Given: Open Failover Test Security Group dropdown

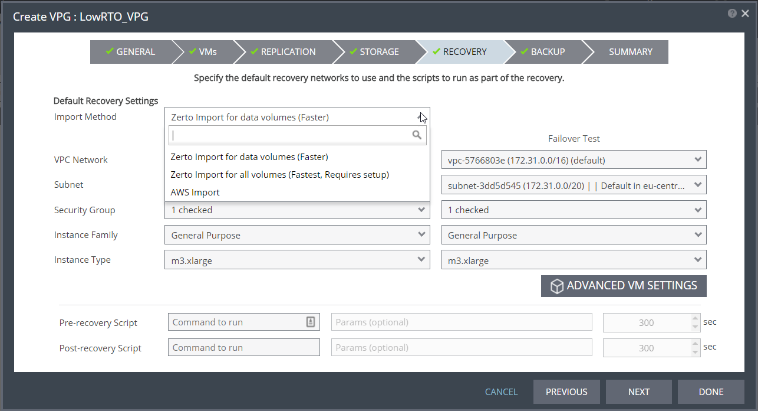Looking at the screenshot, I should click(x=574, y=210).
